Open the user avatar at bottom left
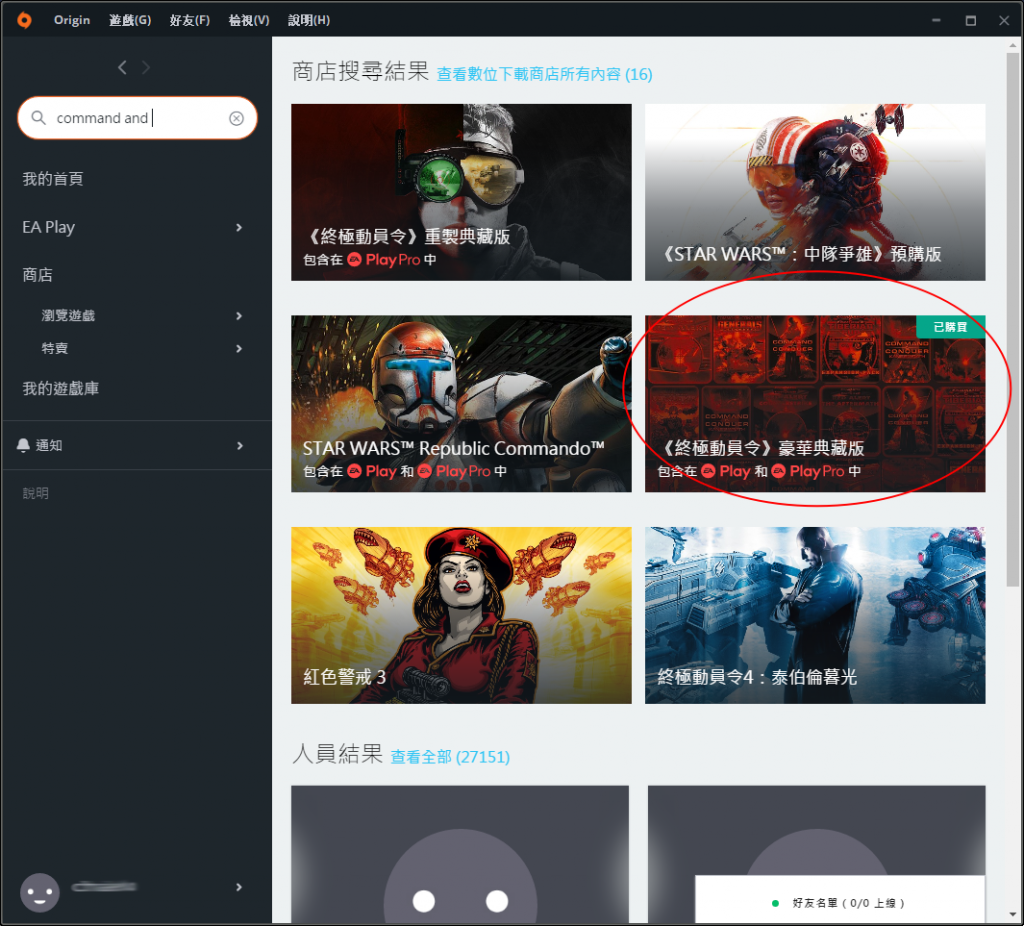This screenshot has width=1024, height=926. pos(40,892)
